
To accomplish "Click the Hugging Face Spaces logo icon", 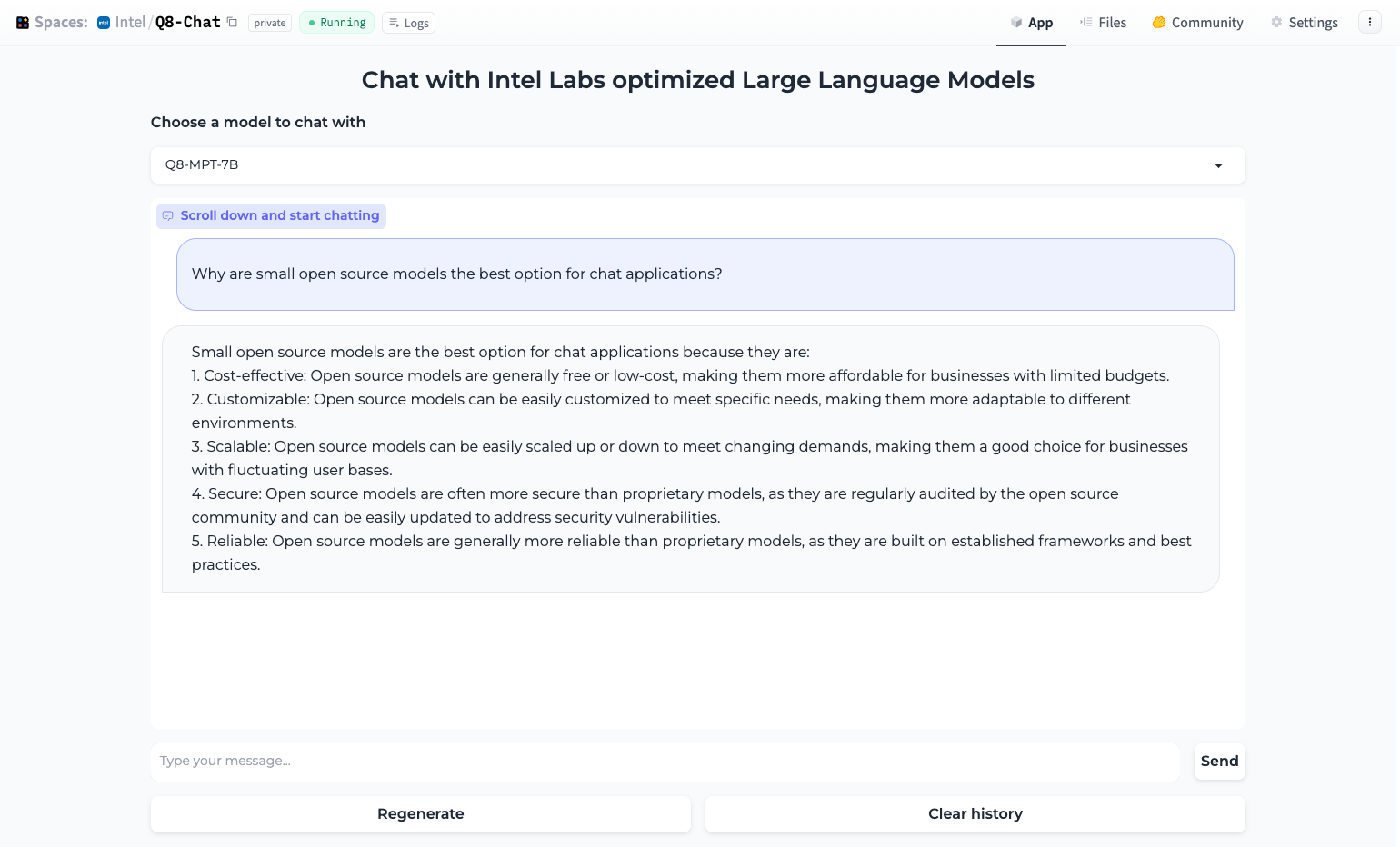I will click(23, 23).
